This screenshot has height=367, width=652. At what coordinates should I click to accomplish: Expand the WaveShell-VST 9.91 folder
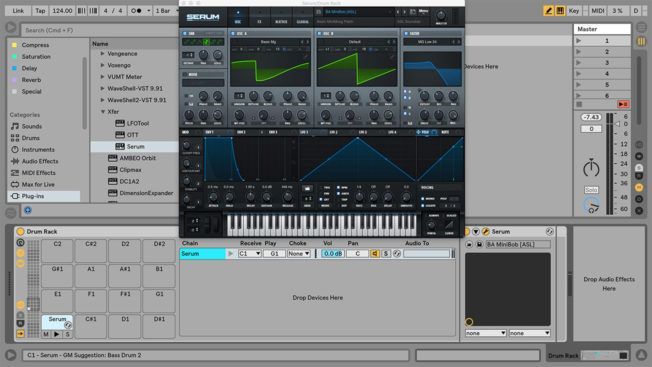[x=102, y=89]
